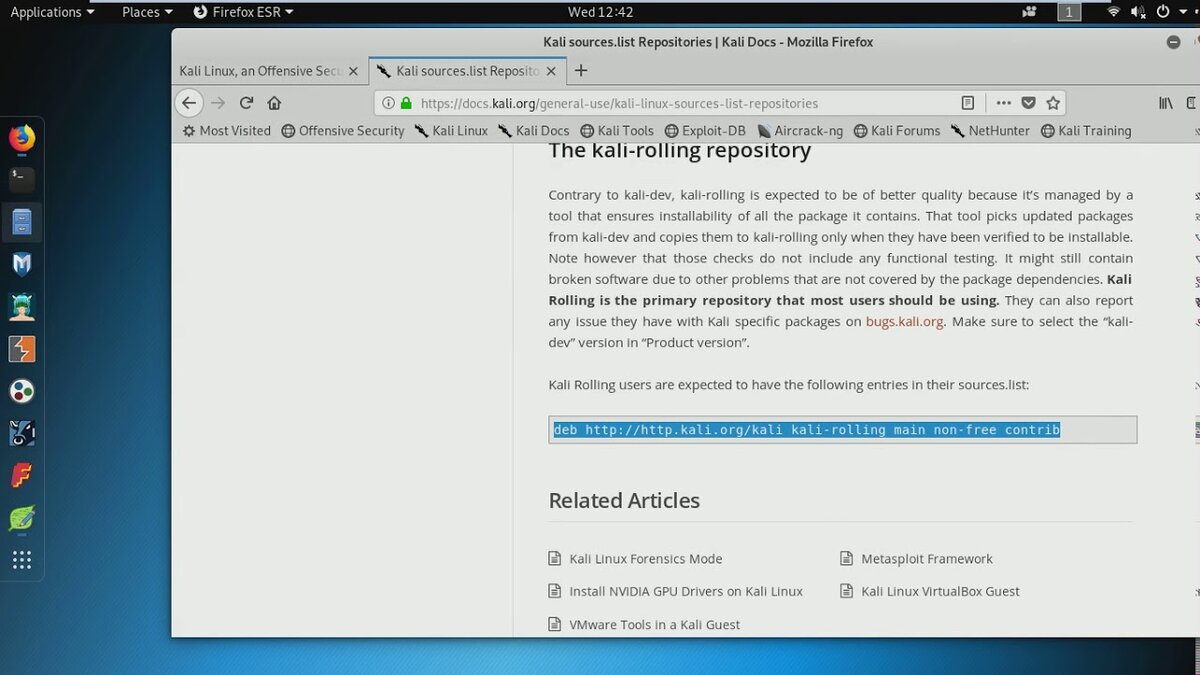This screenshot has height=675, width=1200.
Task: Click the highlighted deb sources.list line
Action: click(x=806, y=430)
